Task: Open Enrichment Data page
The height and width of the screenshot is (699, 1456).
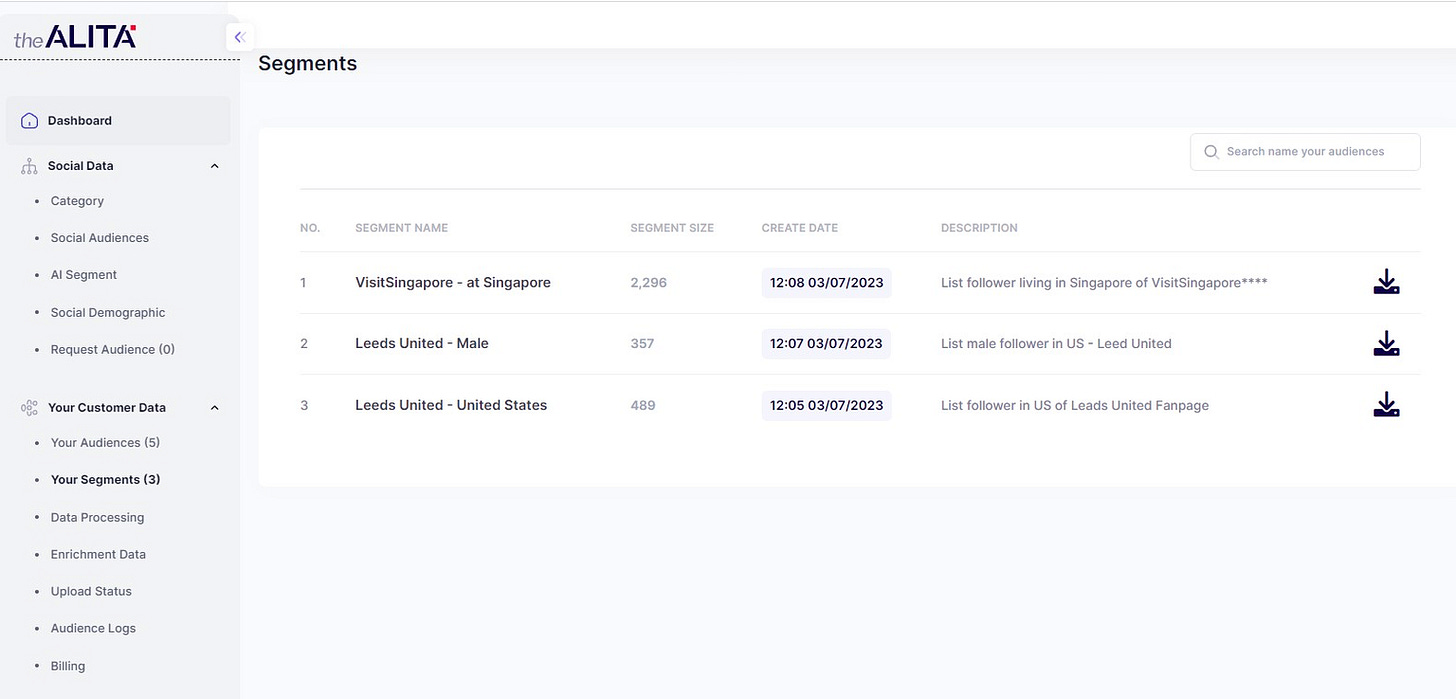Action: [98, 554]
